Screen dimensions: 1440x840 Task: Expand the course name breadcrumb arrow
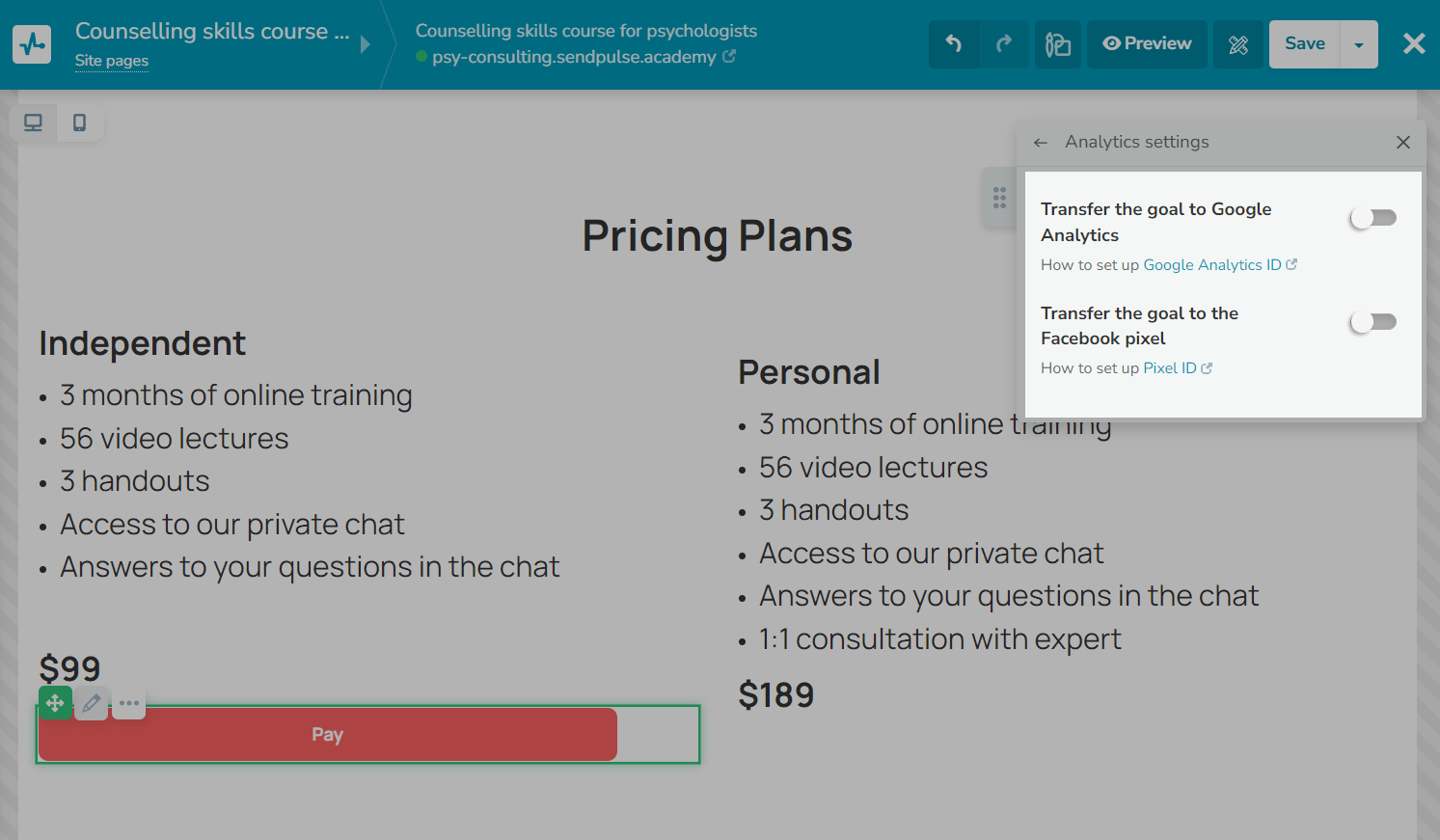coord(366,44)
